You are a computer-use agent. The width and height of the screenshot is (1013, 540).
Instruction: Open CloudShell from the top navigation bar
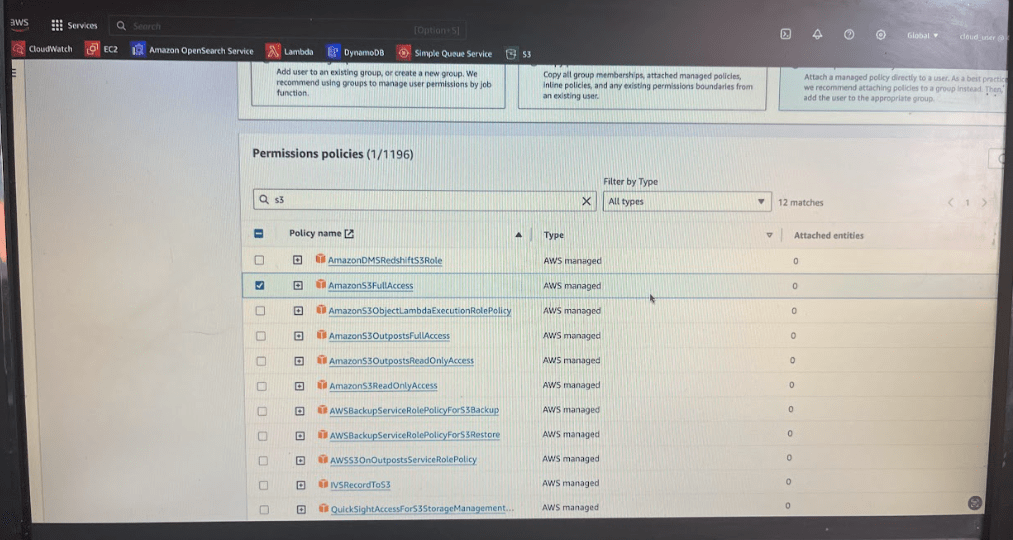[x=786, y=34]
